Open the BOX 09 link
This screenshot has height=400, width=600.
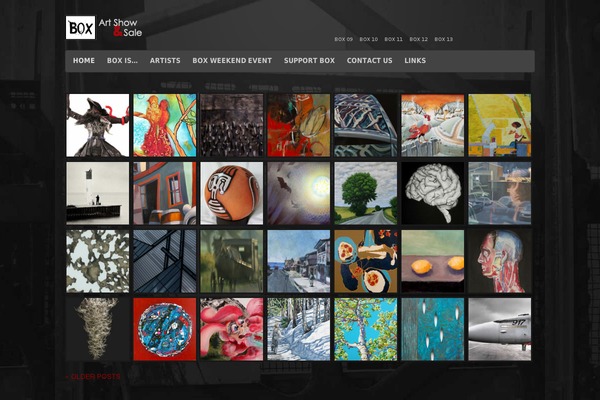tap(344, 39)
